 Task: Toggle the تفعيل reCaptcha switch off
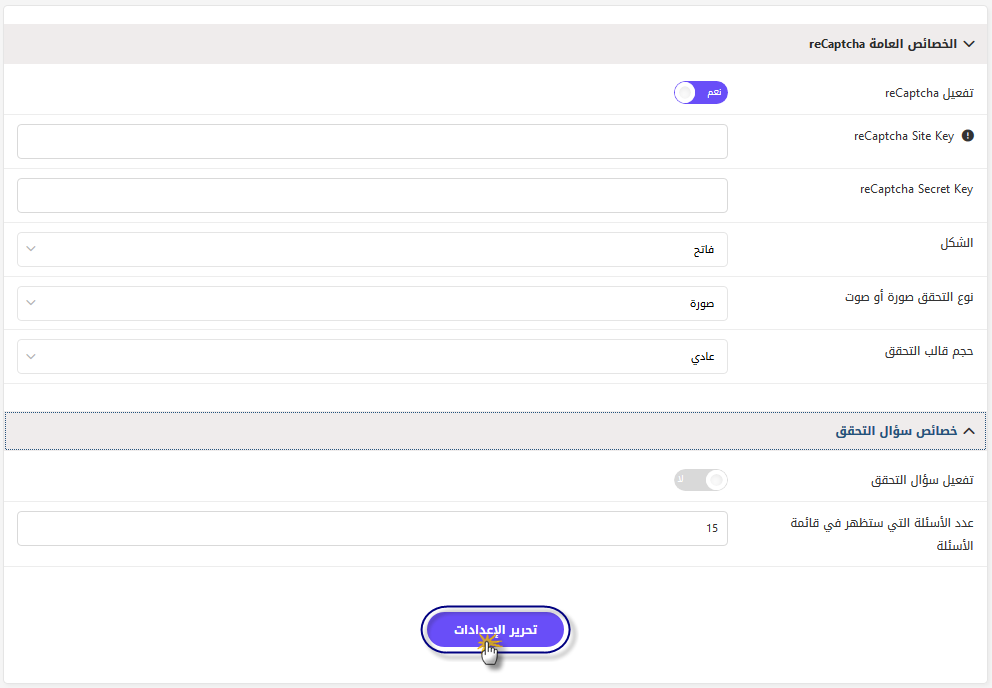point(700,93)
